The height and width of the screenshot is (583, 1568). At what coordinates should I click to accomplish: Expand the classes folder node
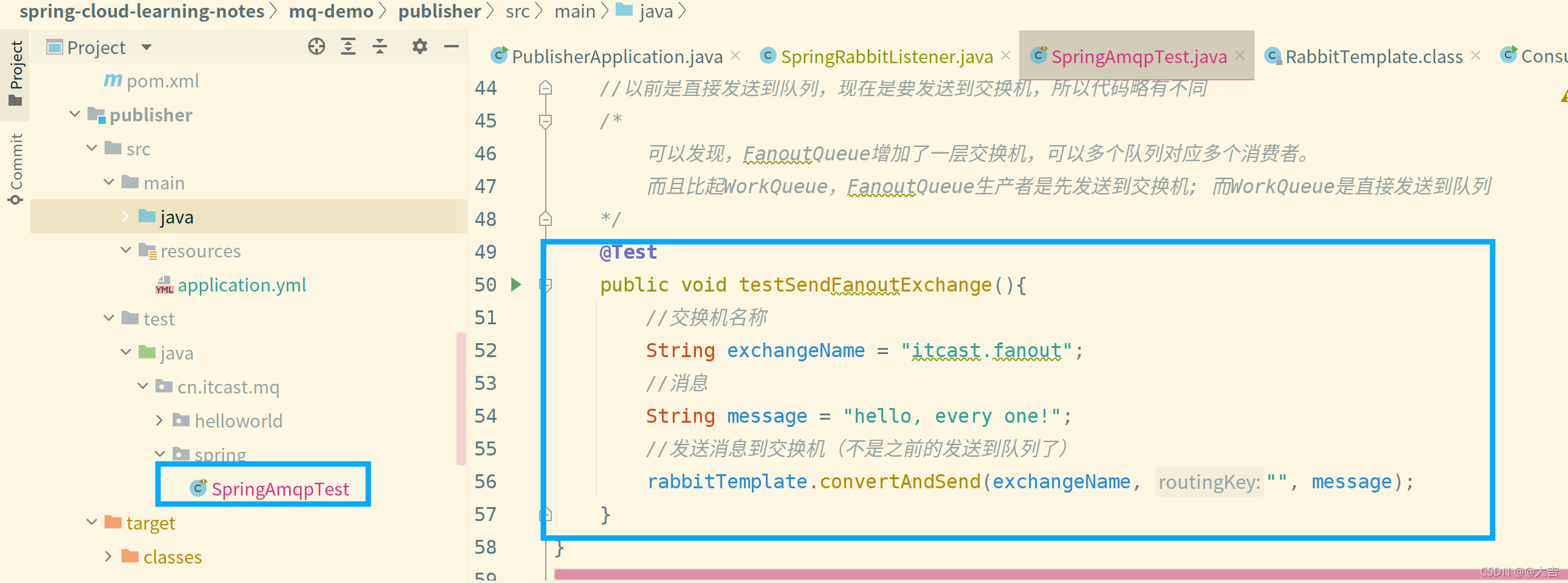108,556
